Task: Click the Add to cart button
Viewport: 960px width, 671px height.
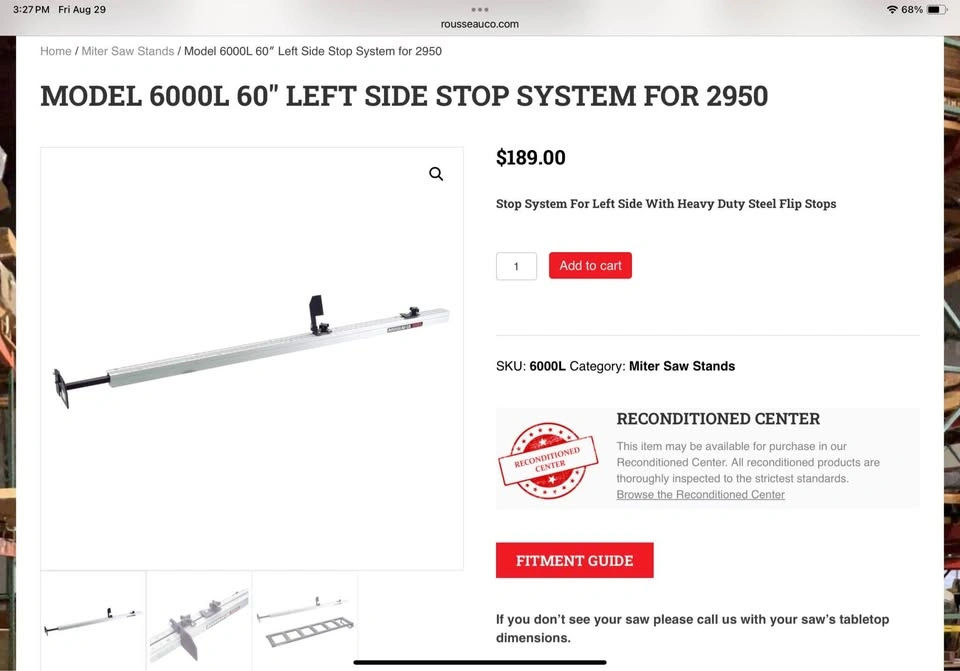Action: pos(590,266)
